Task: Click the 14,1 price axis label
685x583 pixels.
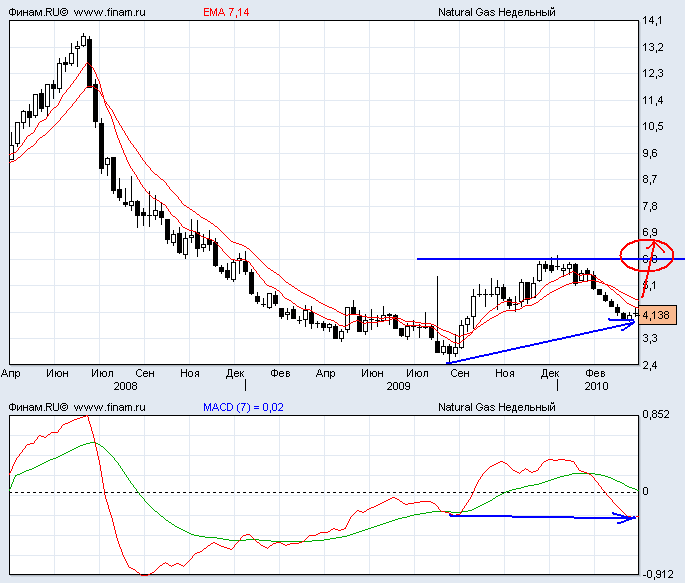Action: pyautogui.click(x=652, y=21)
